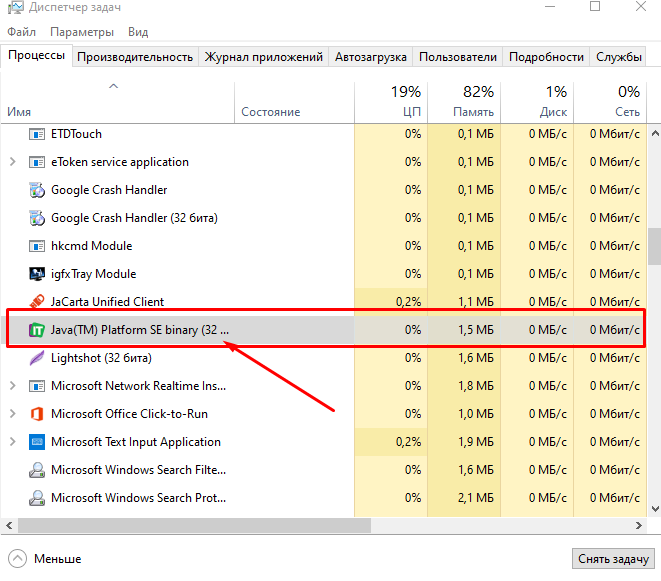This screenshot has width=661, height=581.
Task: Expand the Microsoft Office Click-to-Run entry
Action: [12, 414]
